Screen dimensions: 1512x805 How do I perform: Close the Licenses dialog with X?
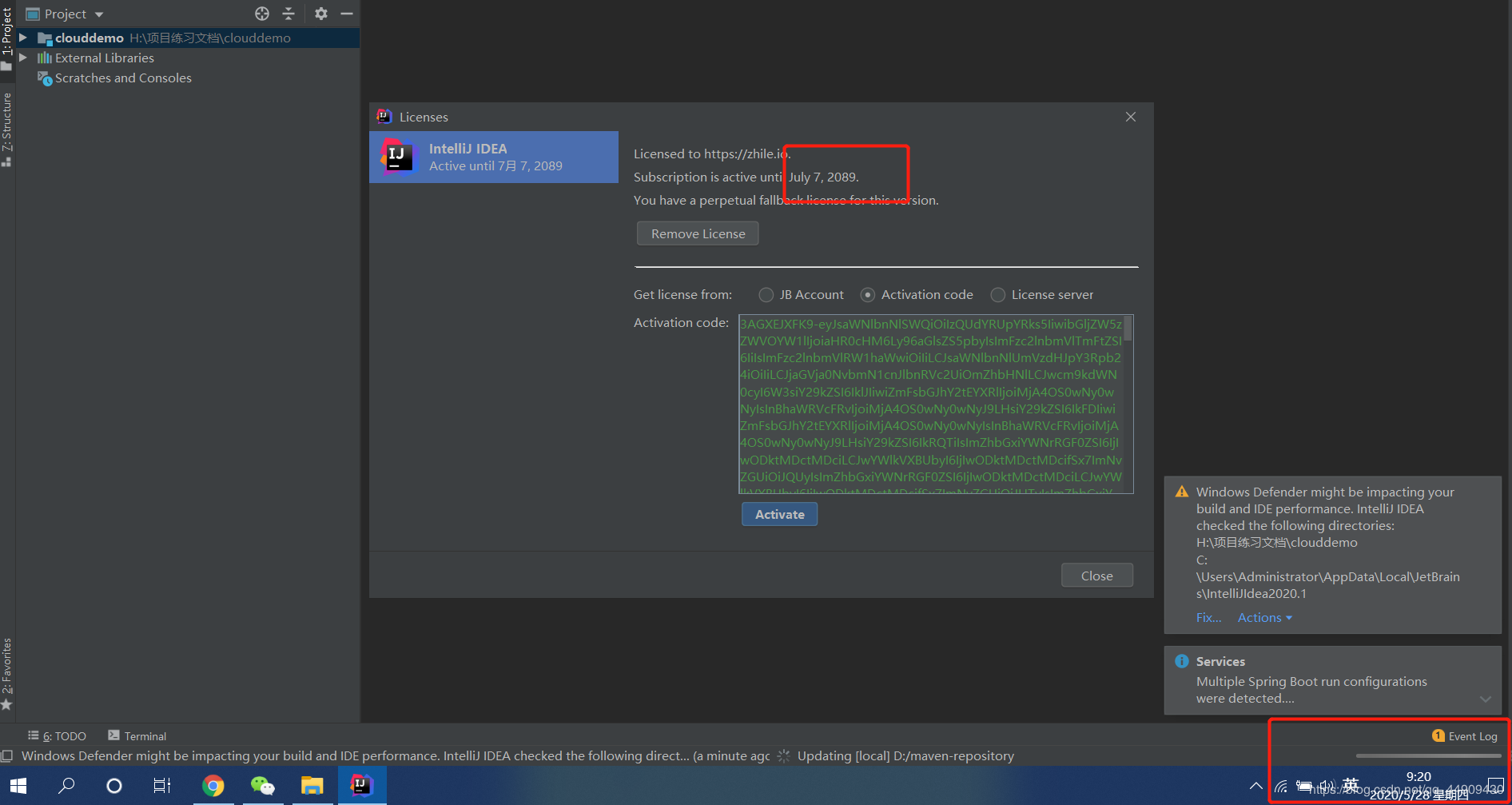pos(1131,117)
